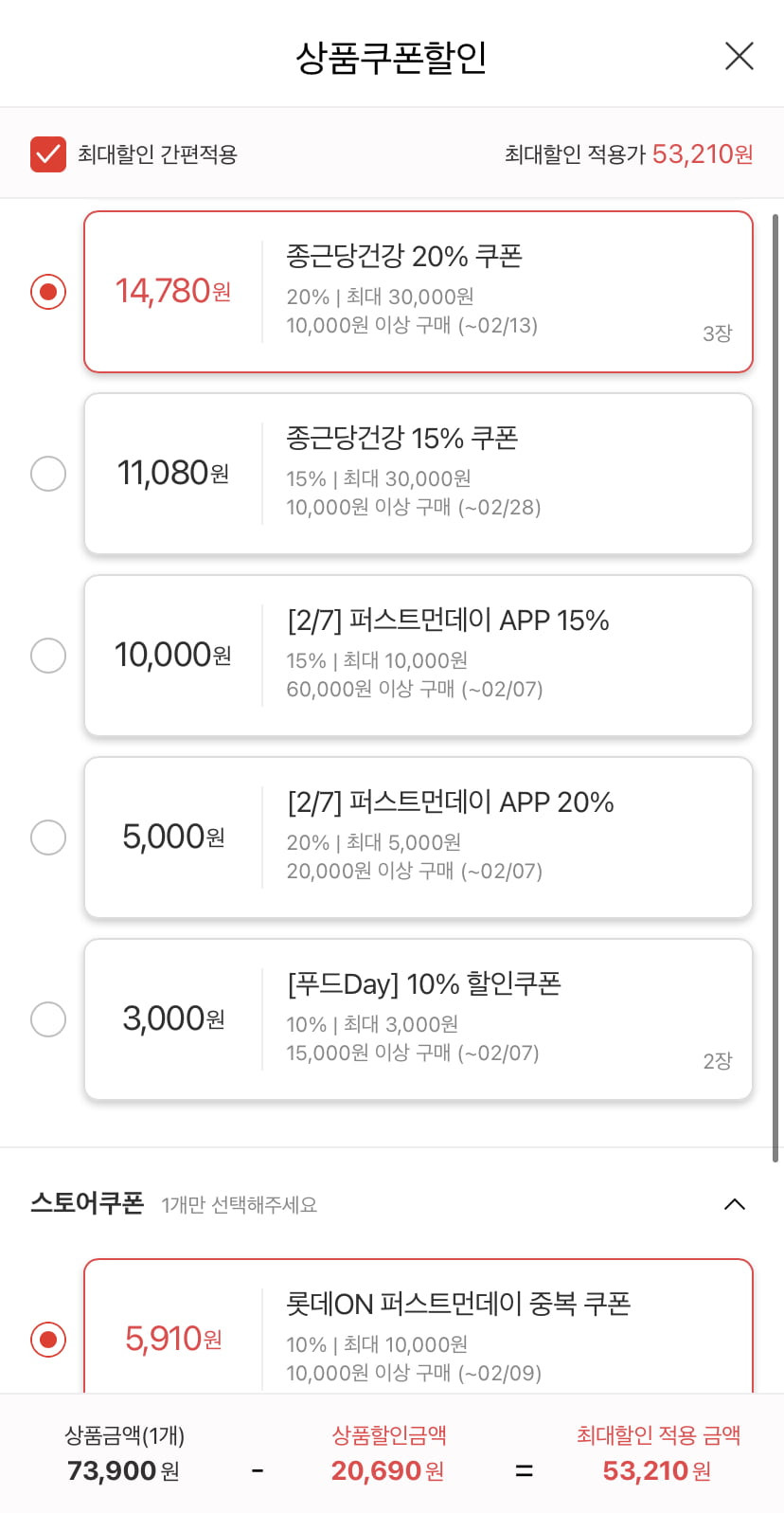Select the 10,000원 coupon radio button
This screenshot has width=784, height=1513.
click(x=48, y=656)
